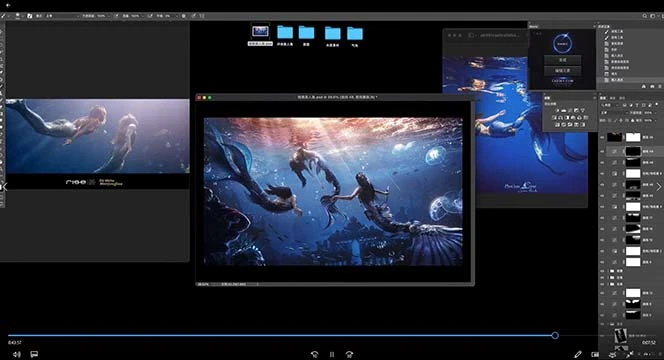This screenshot has height=360, width=664.
Task: Enable airbrush mode icon in options bar
Action: pos(150,16)
